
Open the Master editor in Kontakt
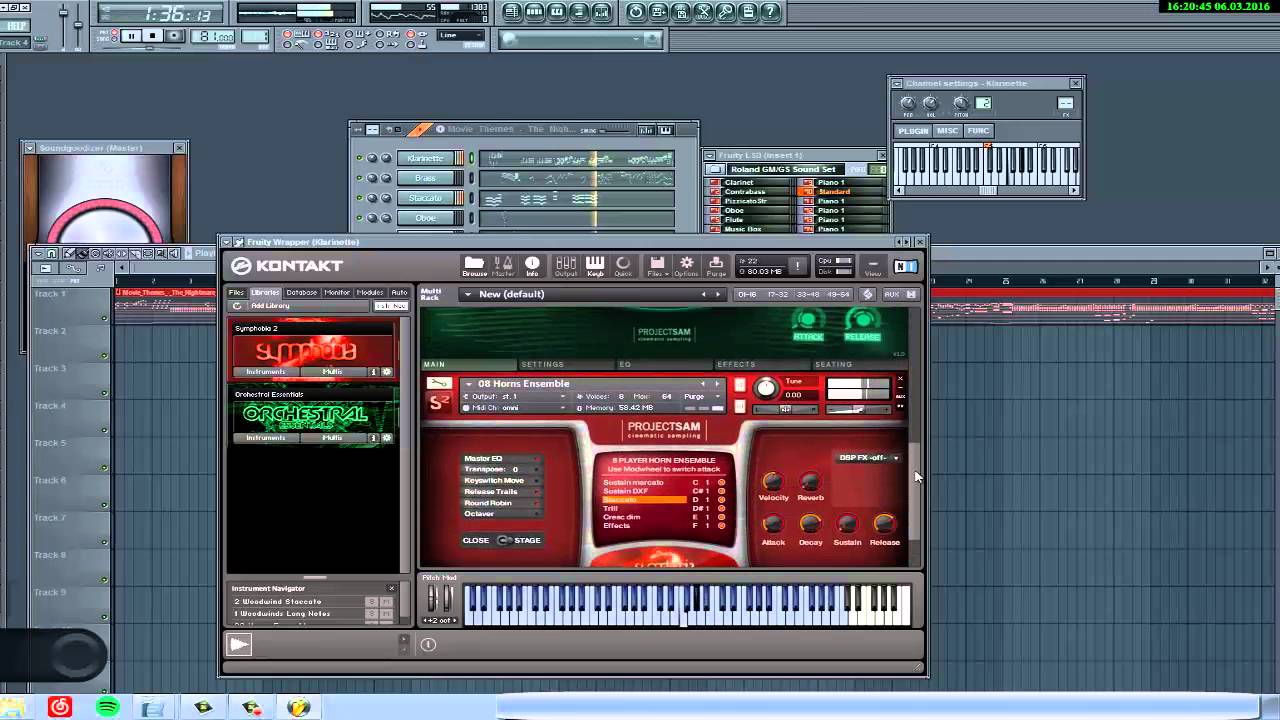[x=503, y=266]
